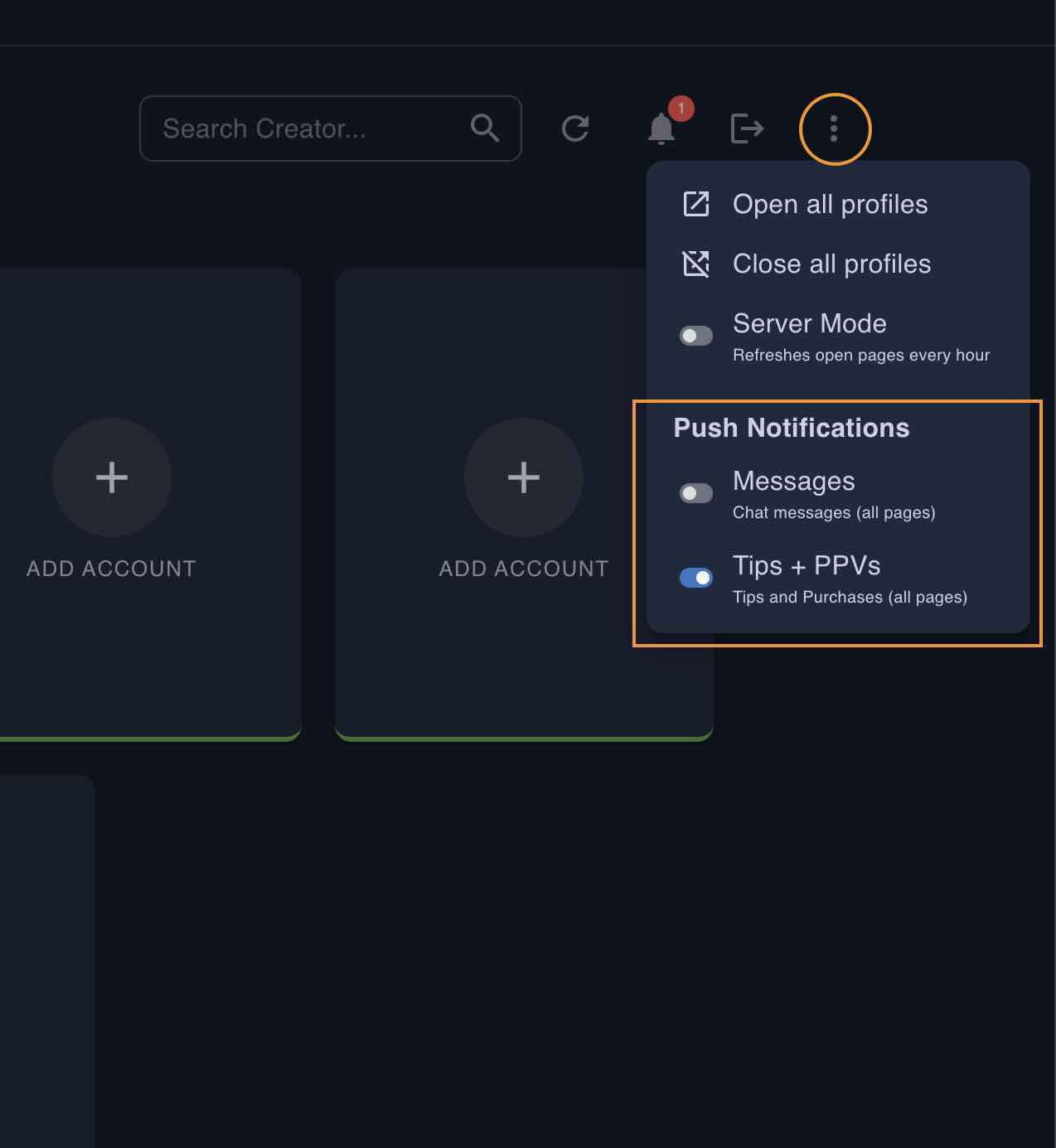The height and width of the screenshot is (1148, 1056).
Task: Click the plus icon on the left card
Action: point(112,477)
